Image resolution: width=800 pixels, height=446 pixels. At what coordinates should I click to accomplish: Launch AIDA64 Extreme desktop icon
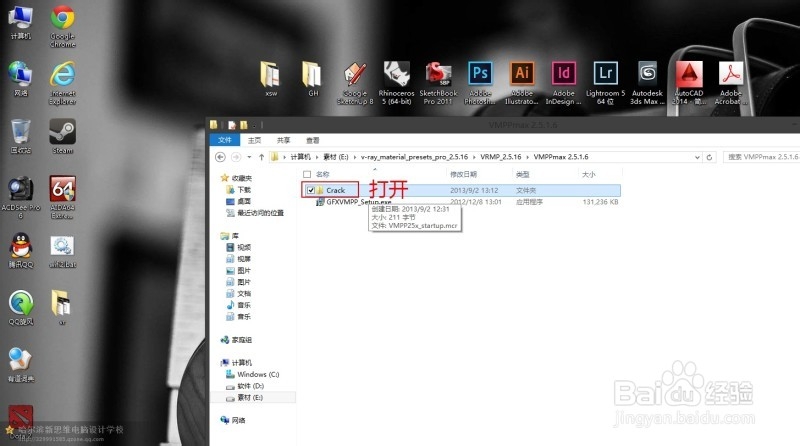point(62,197)
